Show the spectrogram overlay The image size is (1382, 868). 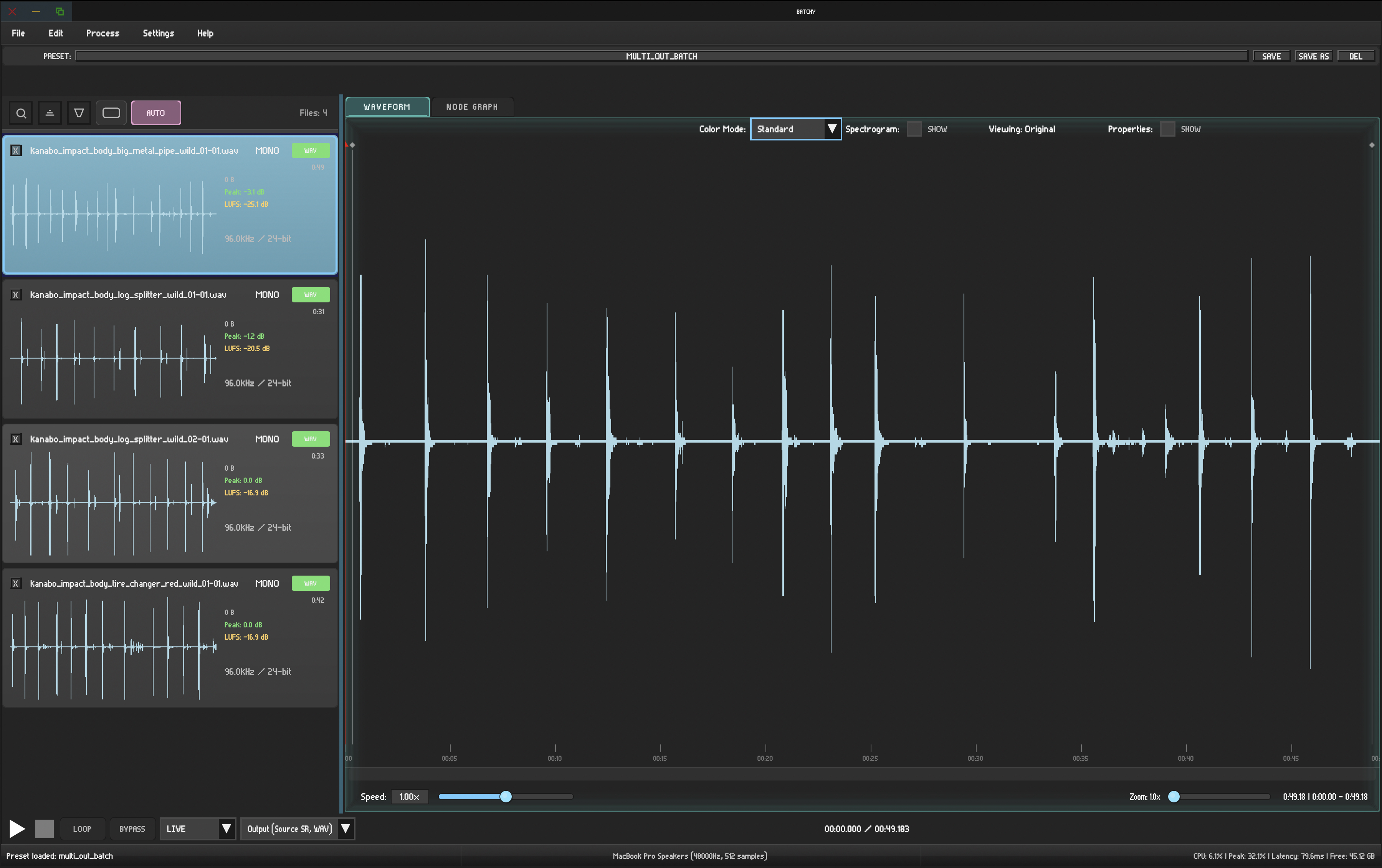pos(914,129)
